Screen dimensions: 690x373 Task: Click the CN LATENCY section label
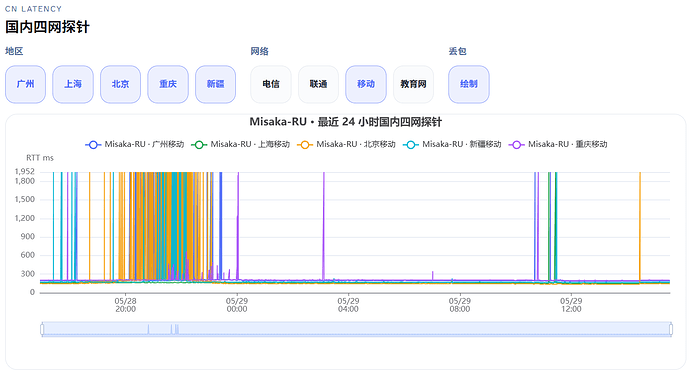[x=33, y=9]
